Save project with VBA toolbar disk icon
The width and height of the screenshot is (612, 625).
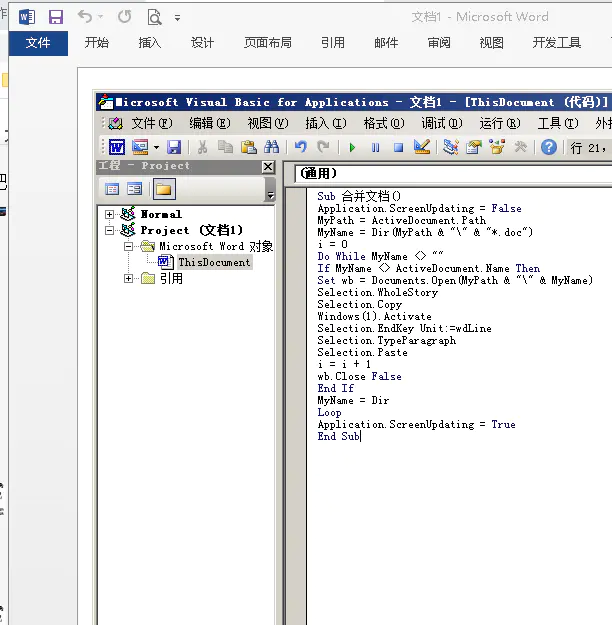pos(174,147)
